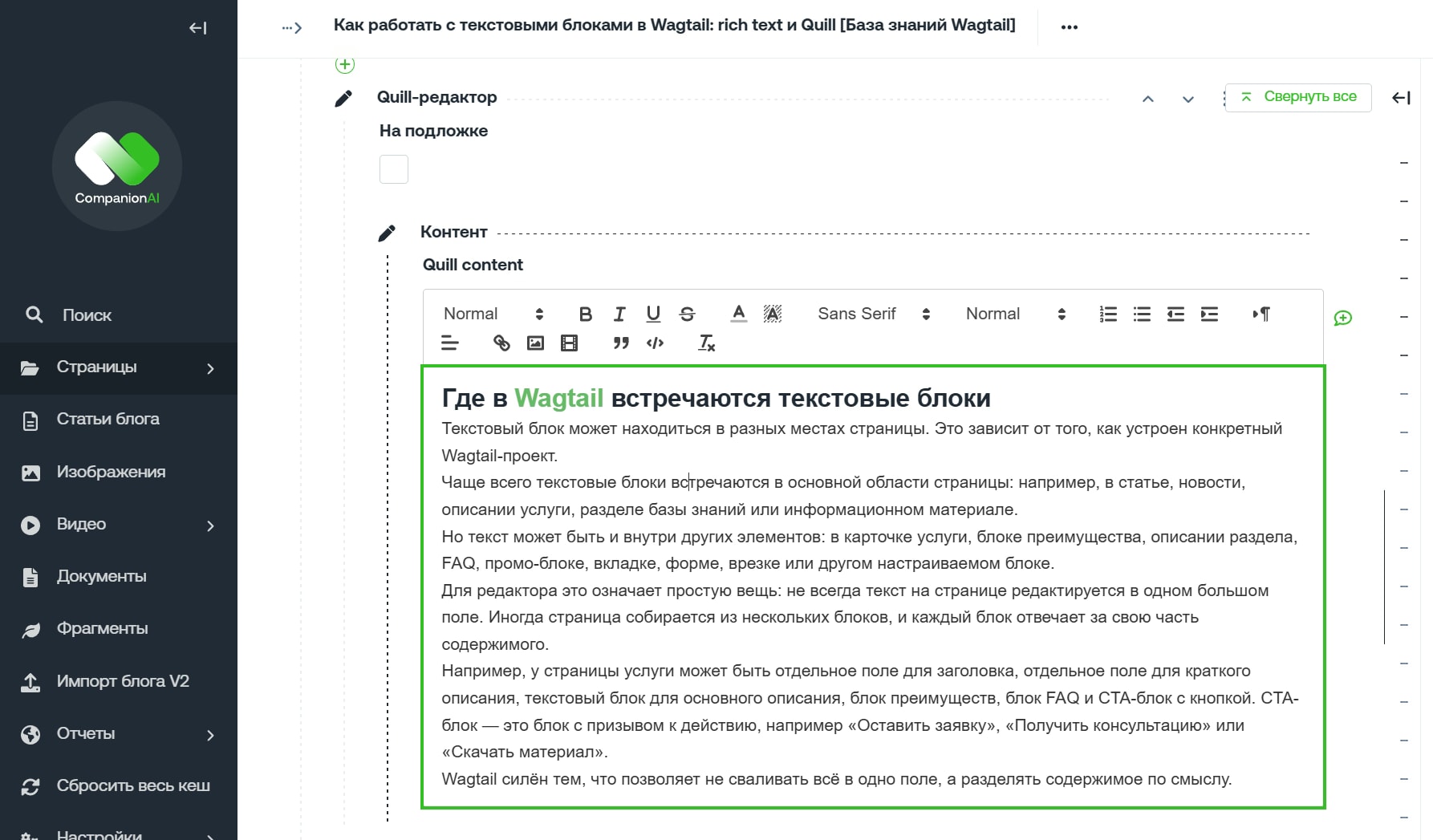Click the pencil icon beside Quill-редактор
Screen dimensions: 1433x840
[x=343, y=99]
